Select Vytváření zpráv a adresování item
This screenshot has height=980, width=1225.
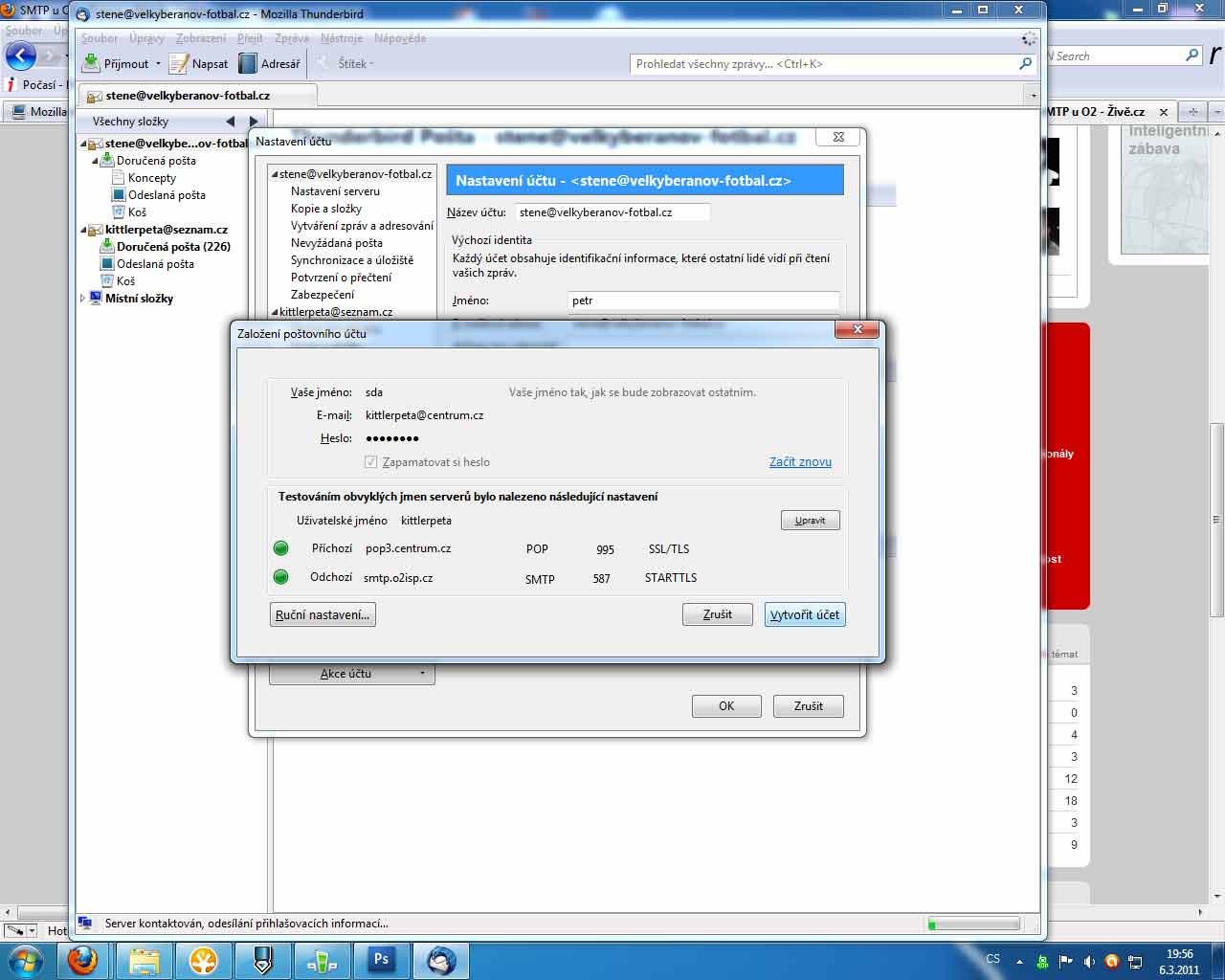click(x=362, y=226)
